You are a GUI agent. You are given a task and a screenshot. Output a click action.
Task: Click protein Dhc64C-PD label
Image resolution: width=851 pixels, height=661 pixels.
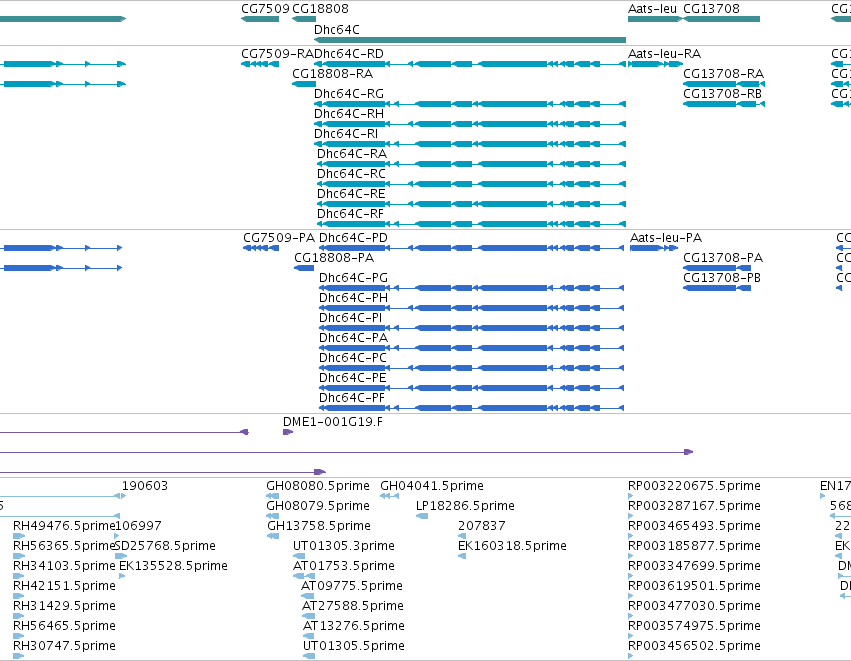click(x=353, y=238)
